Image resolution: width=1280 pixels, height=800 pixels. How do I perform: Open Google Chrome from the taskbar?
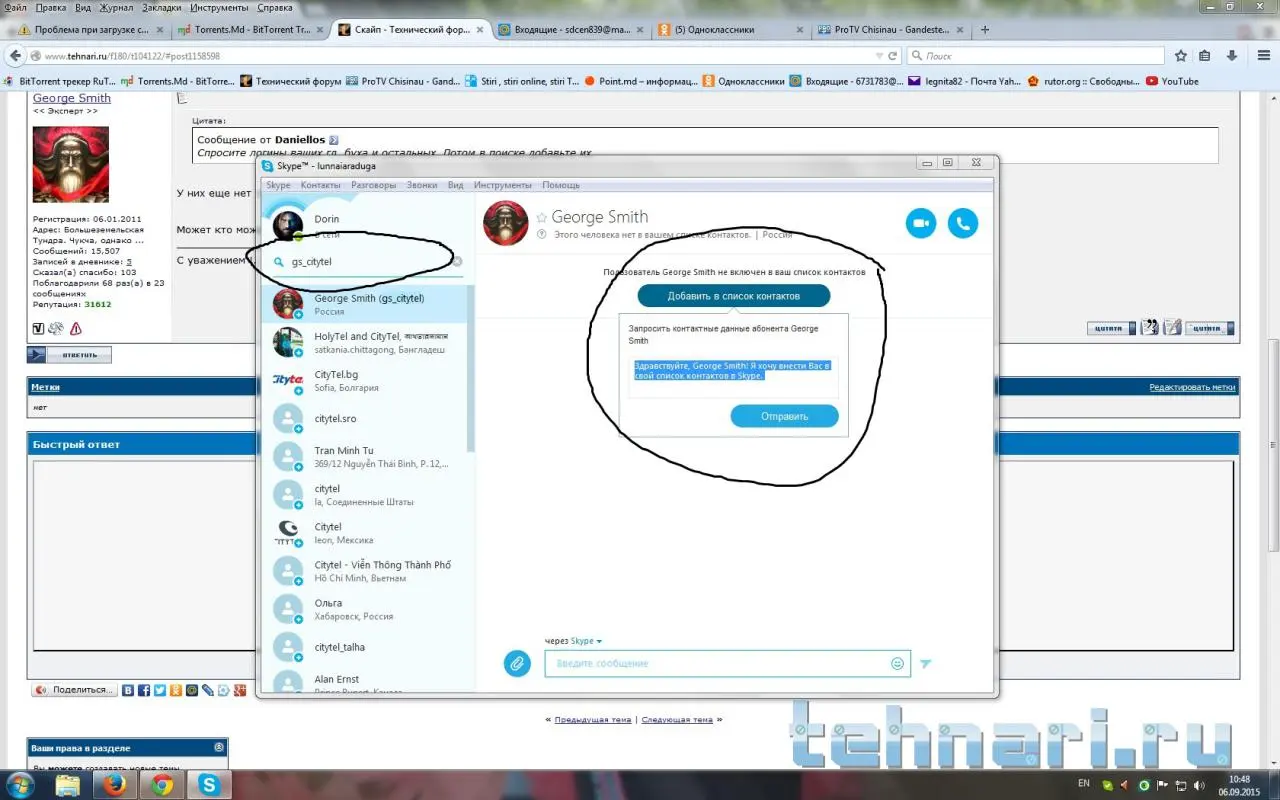pos(163,785)
